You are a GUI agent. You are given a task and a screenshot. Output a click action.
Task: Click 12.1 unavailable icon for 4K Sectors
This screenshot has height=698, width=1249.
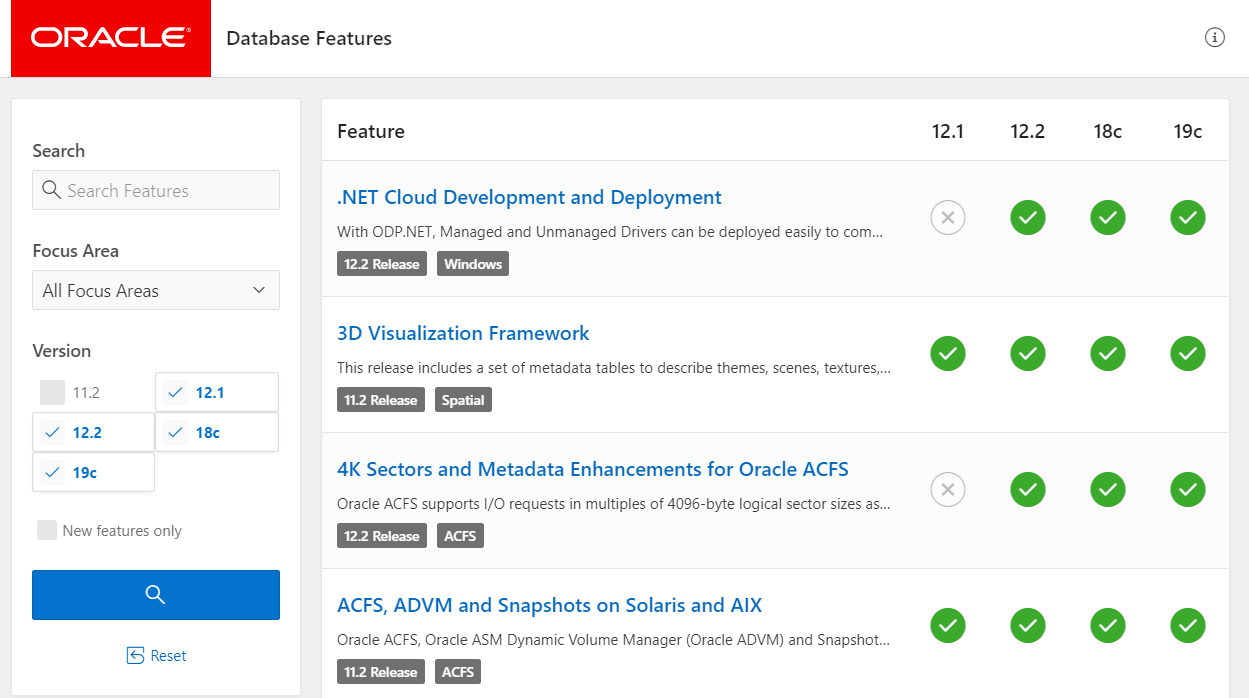948,489
